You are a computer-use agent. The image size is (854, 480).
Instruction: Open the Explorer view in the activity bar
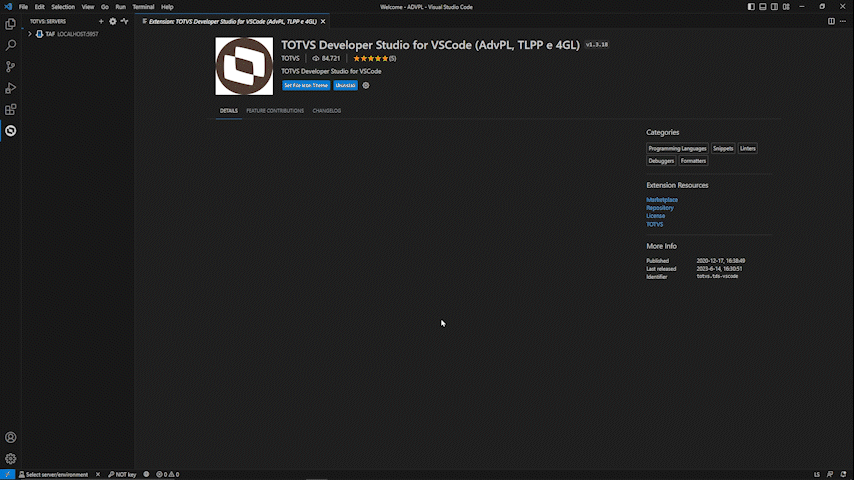coord(10,24)
